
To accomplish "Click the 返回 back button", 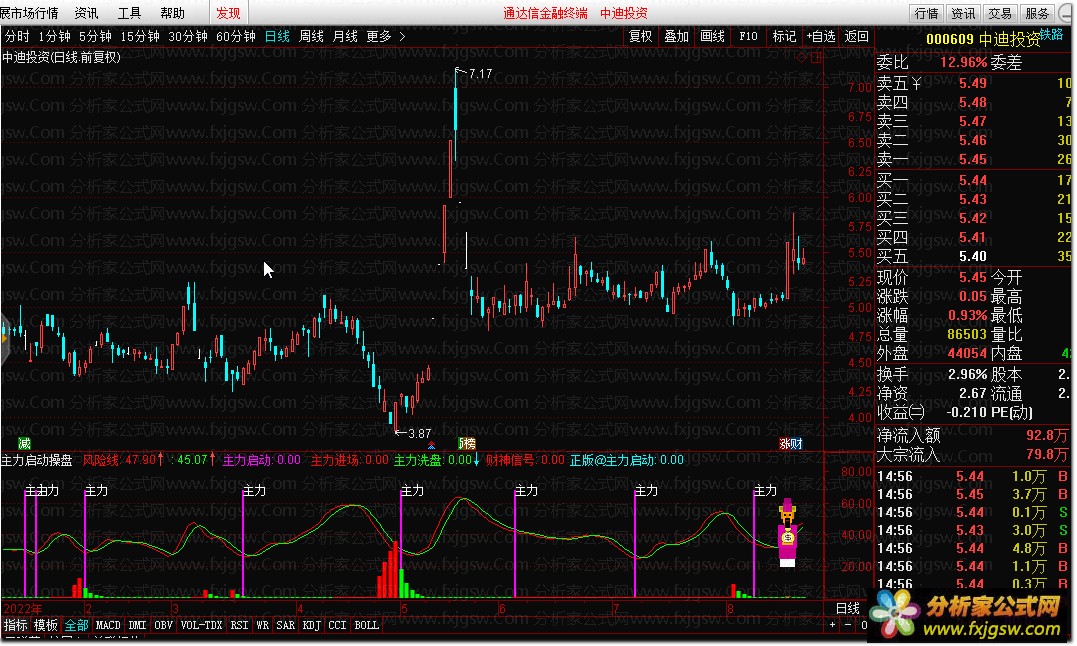I will click(x=857, y=36).
